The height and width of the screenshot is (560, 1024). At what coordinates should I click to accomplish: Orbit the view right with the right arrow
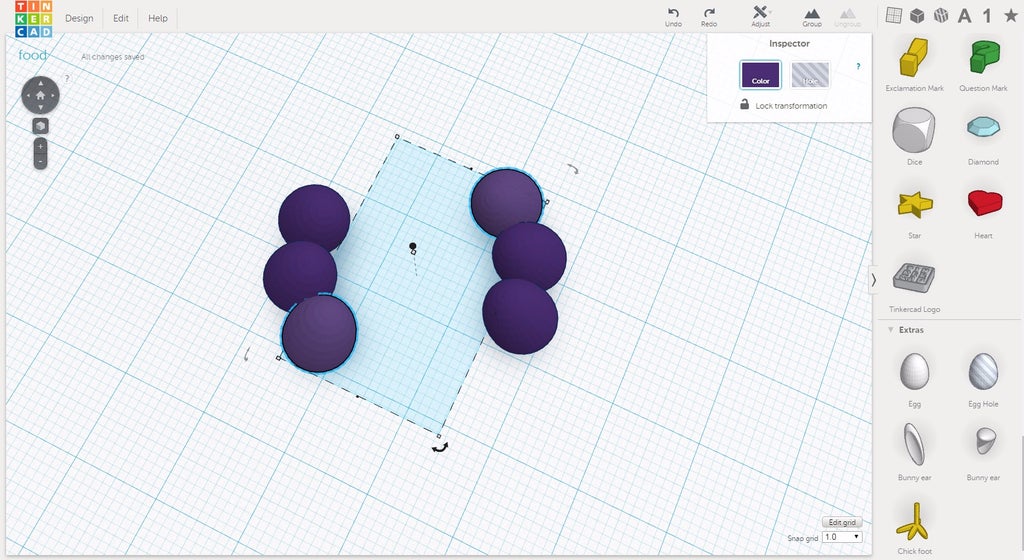[53, 95]
